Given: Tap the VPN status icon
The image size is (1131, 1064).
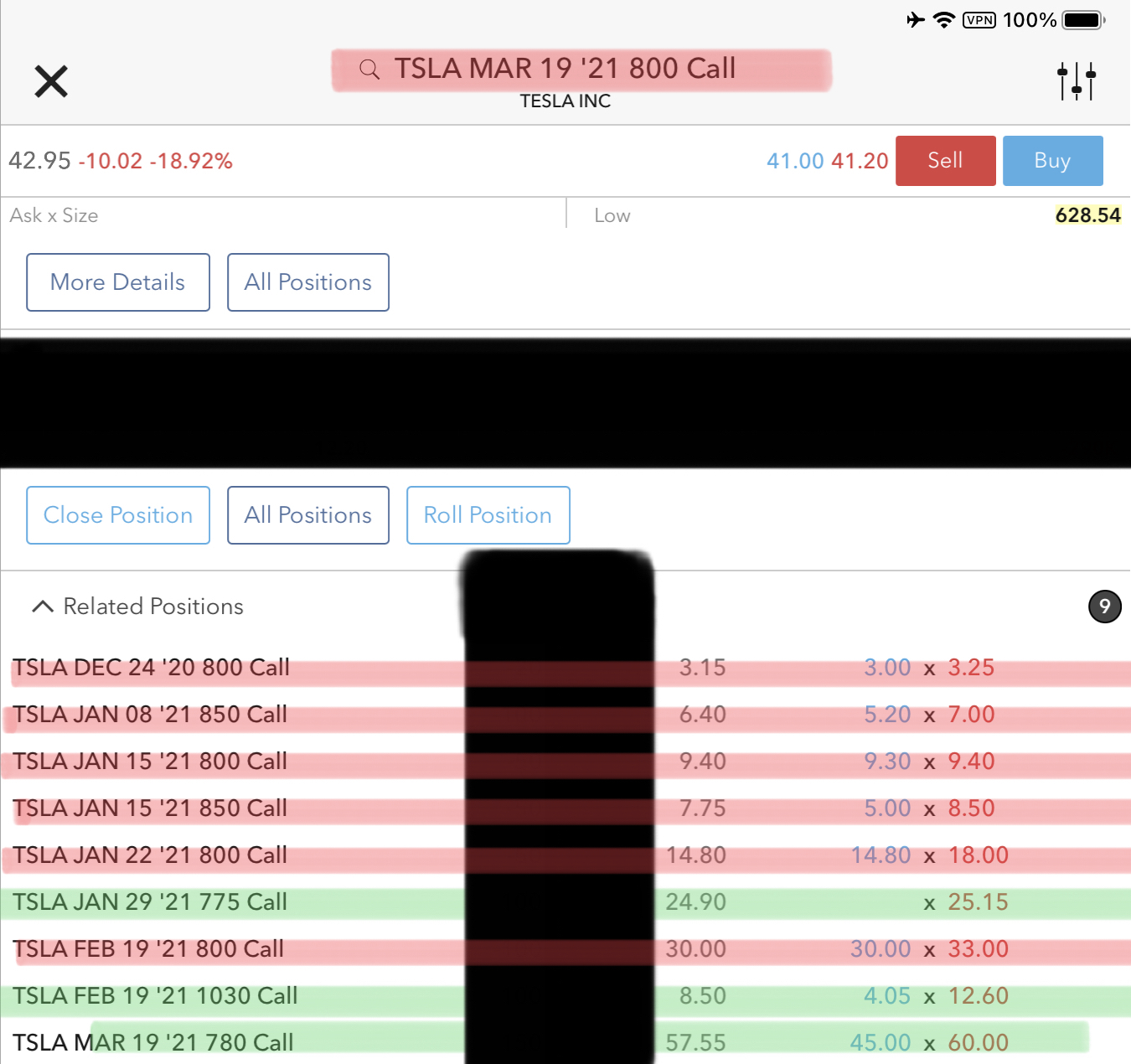Looking at the screenshot, I should pos(979,20).
